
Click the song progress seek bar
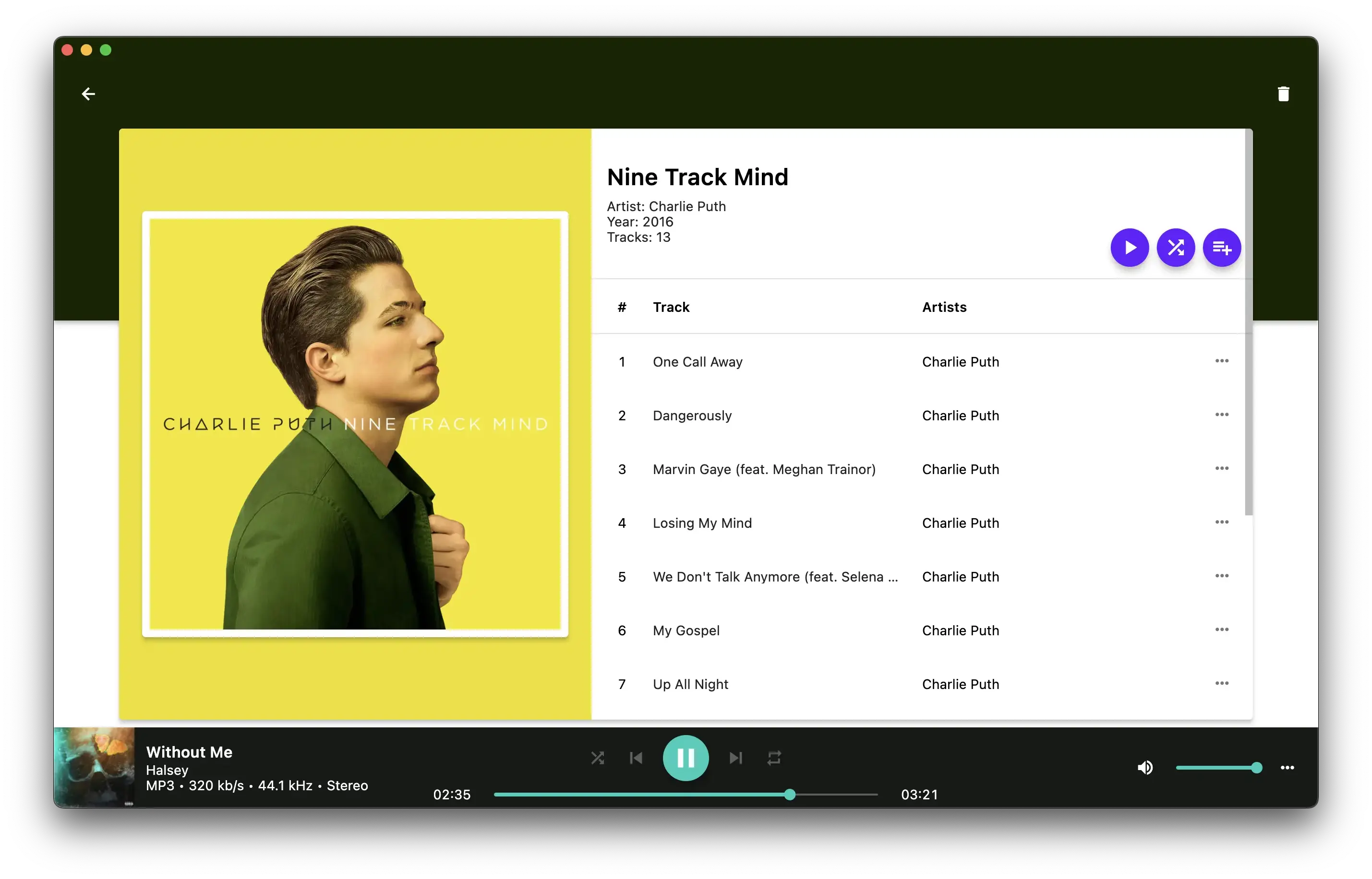coord(685,795)
